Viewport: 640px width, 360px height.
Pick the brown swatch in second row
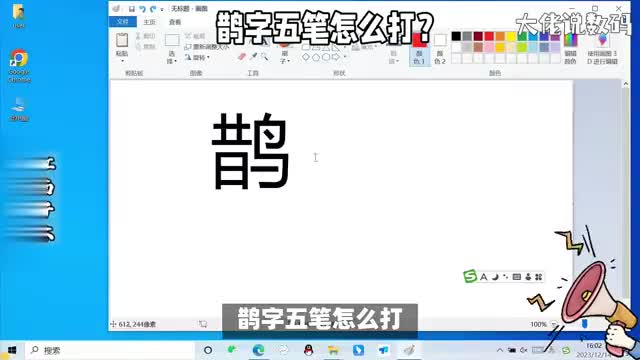click(x=478, y=47)
